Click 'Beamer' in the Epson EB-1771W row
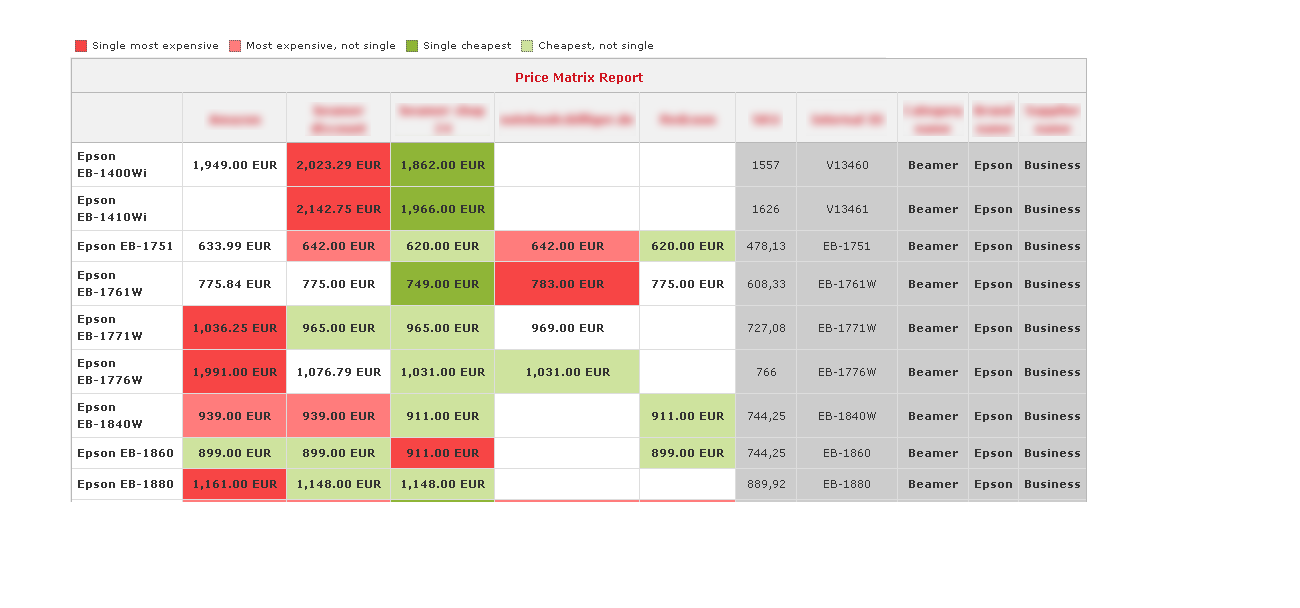Screen dimensions: 1300x608 click(x=933, y=328)
